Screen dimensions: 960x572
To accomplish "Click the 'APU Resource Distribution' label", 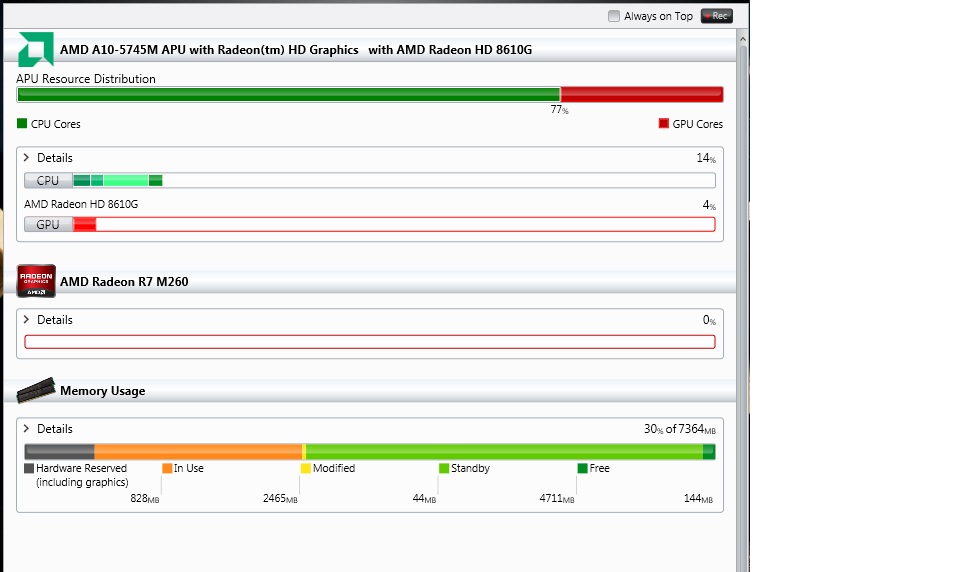I will click(86, 78).
